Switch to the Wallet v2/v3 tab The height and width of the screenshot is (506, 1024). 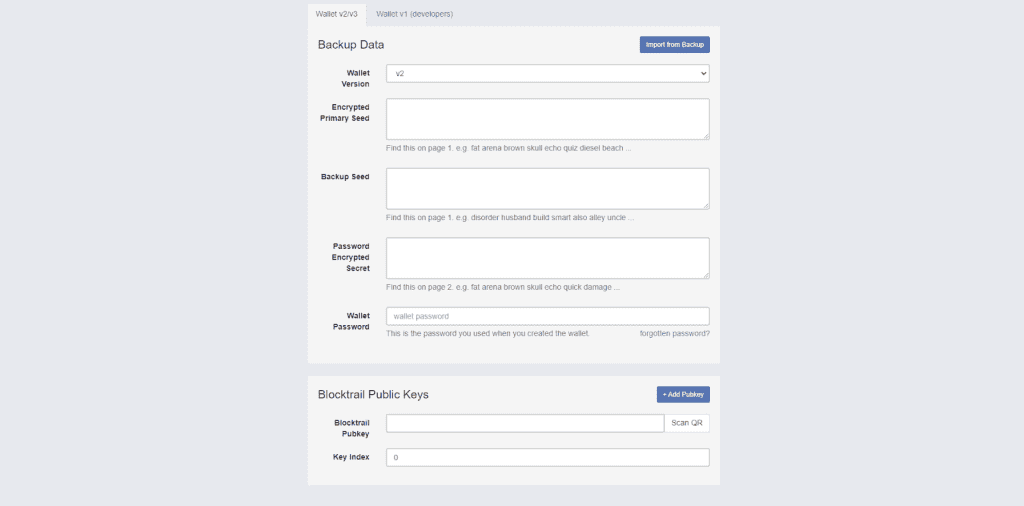pos(336,14)
